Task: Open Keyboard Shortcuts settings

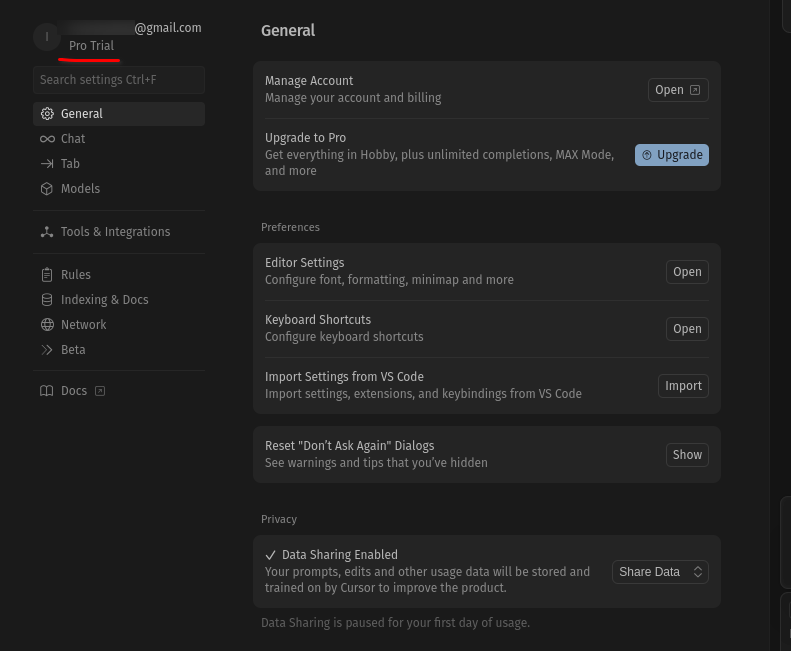Action: coord(687,329)
